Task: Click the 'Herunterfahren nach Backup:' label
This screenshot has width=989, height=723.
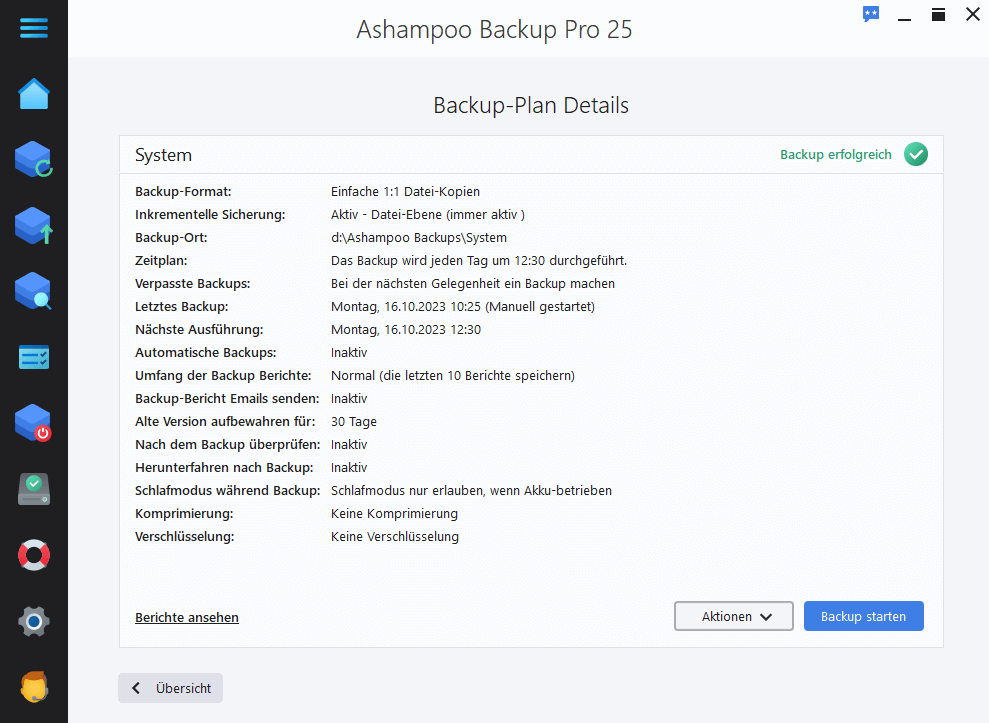Action: [225, 467]
